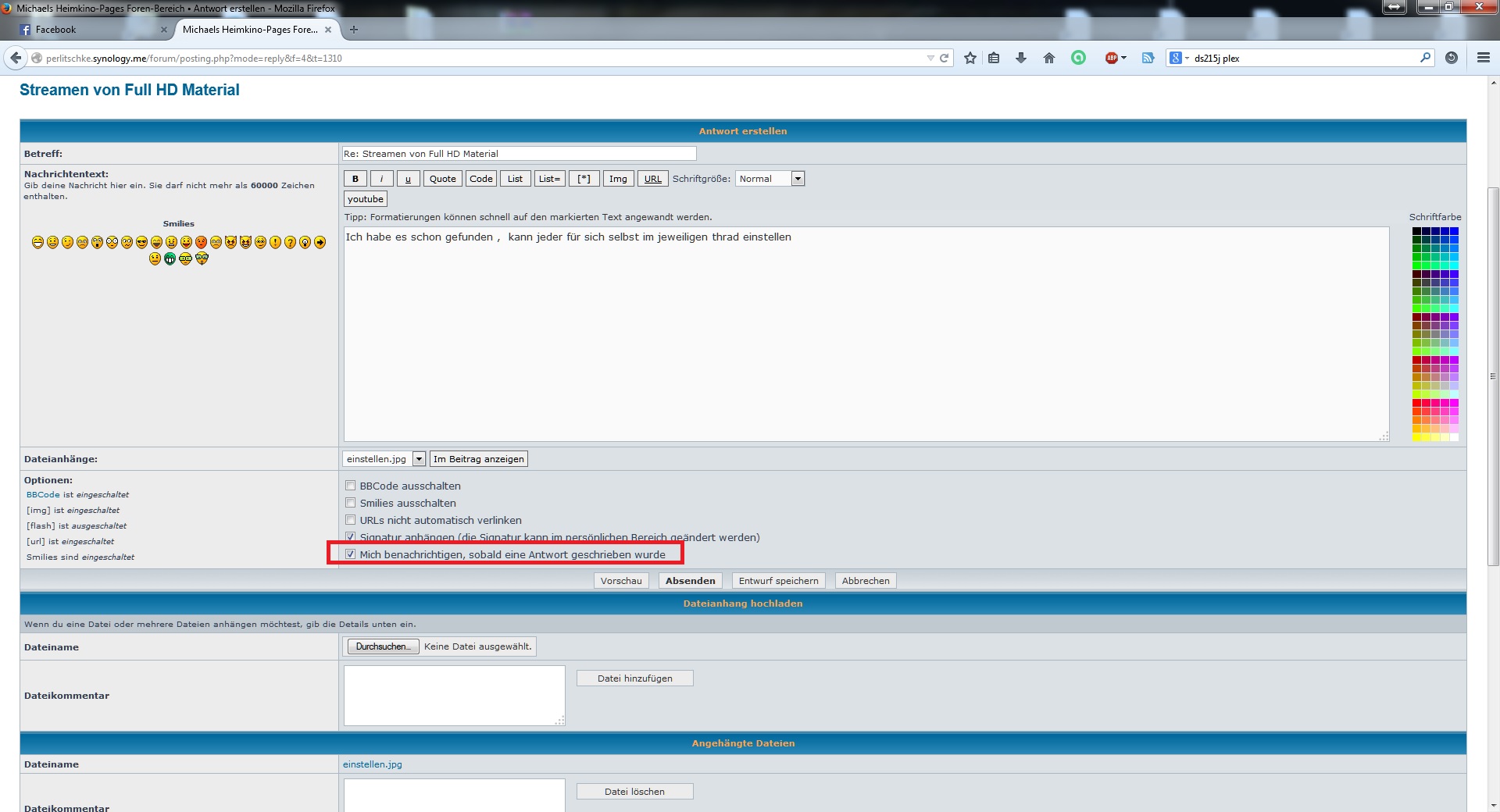The image size is (1500, 812).
Task: Open the search engine selector dropdown
Action: pos(1179,58)
